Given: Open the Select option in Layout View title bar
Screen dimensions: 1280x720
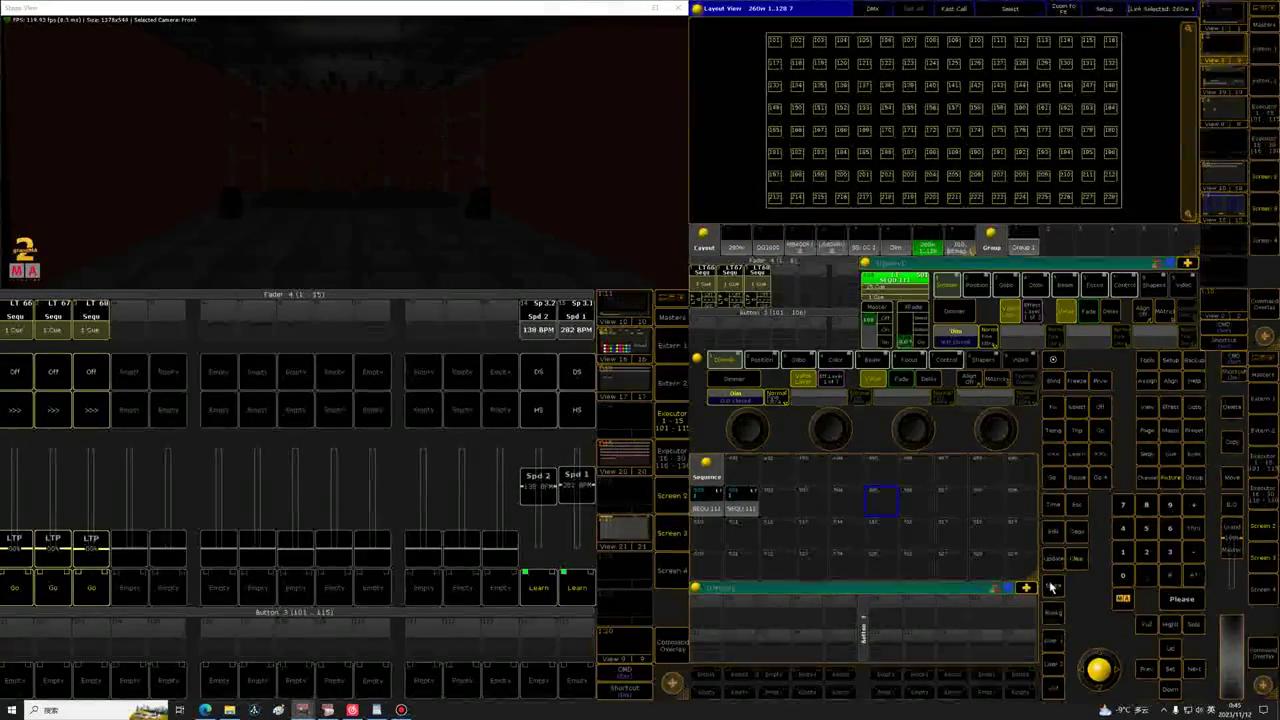Looking at the screenshot, I should (1010, 9).
